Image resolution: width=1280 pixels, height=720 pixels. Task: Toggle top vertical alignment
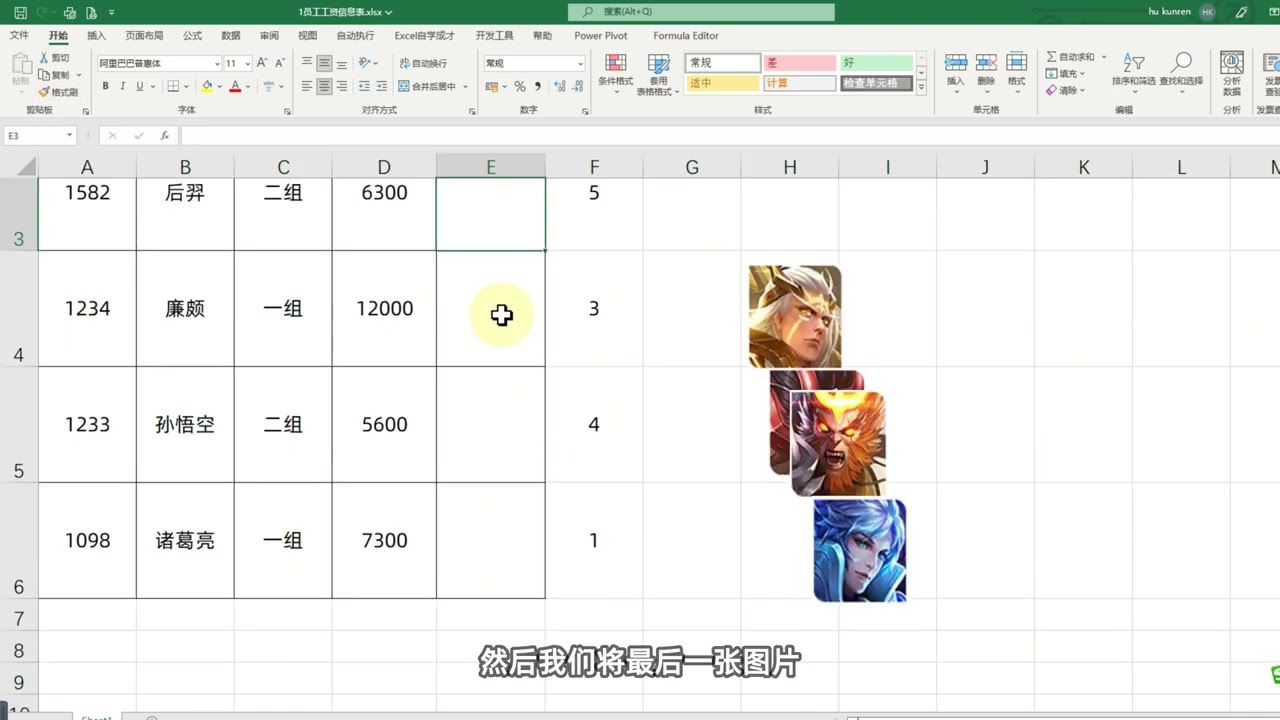pos(307,63)
